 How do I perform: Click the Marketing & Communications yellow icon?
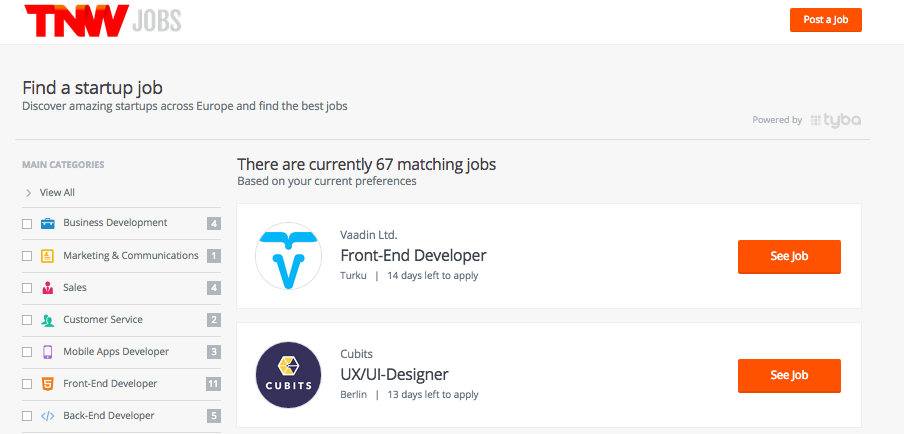point(47,256)
